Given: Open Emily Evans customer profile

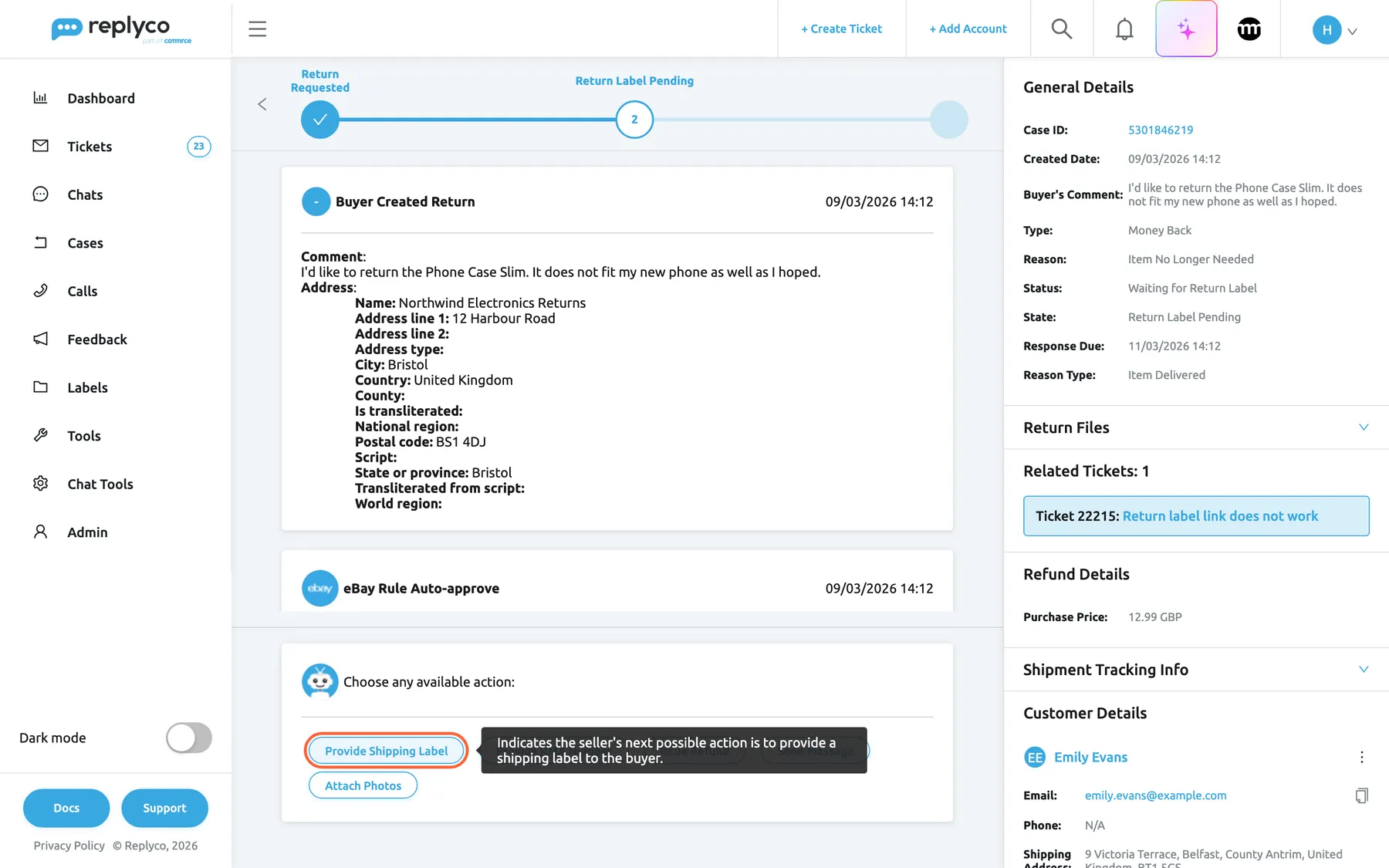Looking at the screenshot, I should pos(1090,757).
